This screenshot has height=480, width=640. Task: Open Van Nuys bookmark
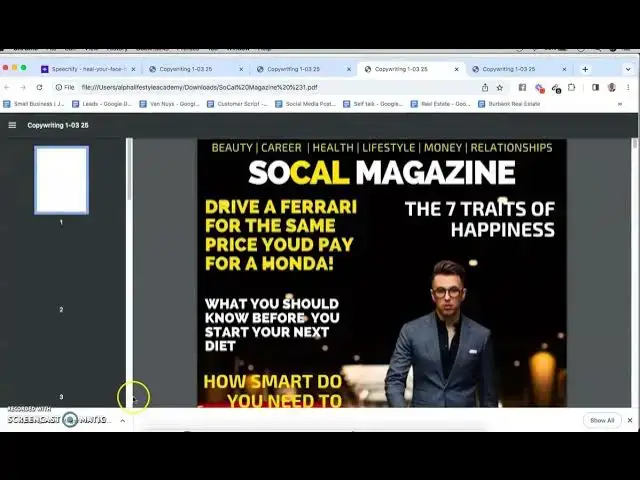[169, 104]
